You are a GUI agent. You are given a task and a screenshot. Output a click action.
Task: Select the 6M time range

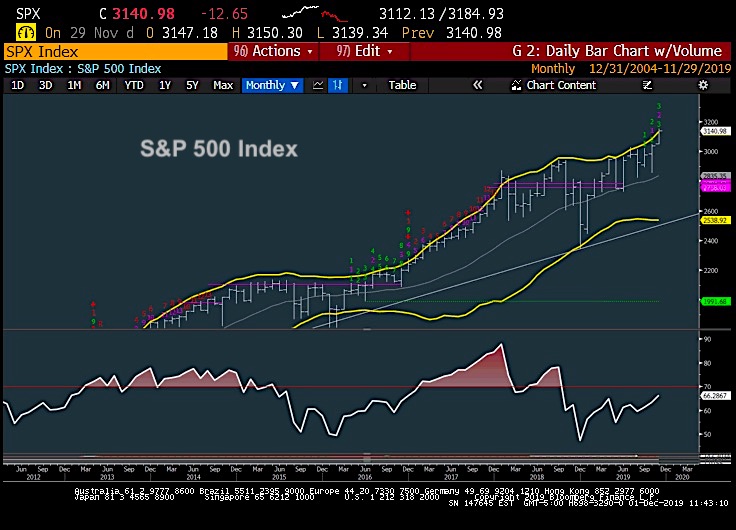click(x=102, y=85)
